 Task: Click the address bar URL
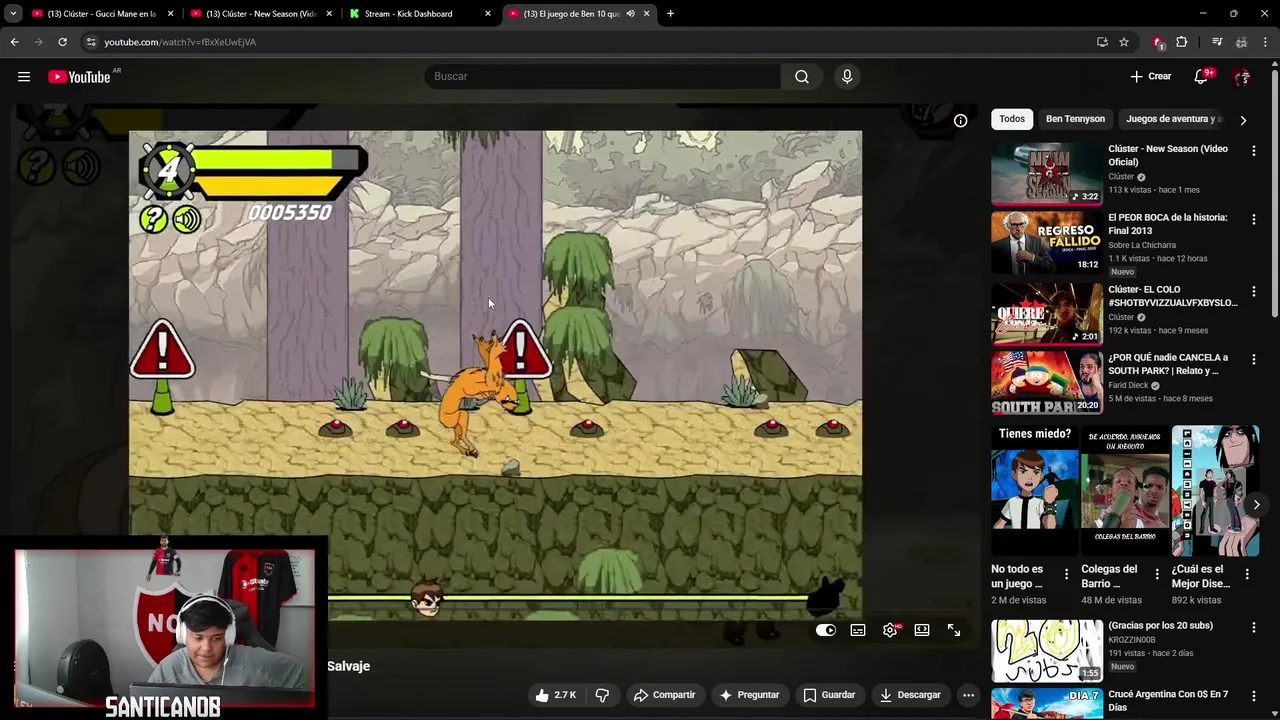click(180, 42)
